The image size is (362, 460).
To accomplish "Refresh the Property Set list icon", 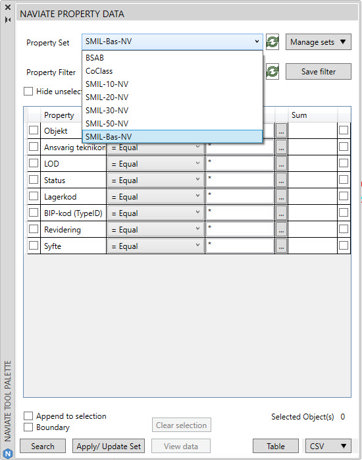I will 272,42.
